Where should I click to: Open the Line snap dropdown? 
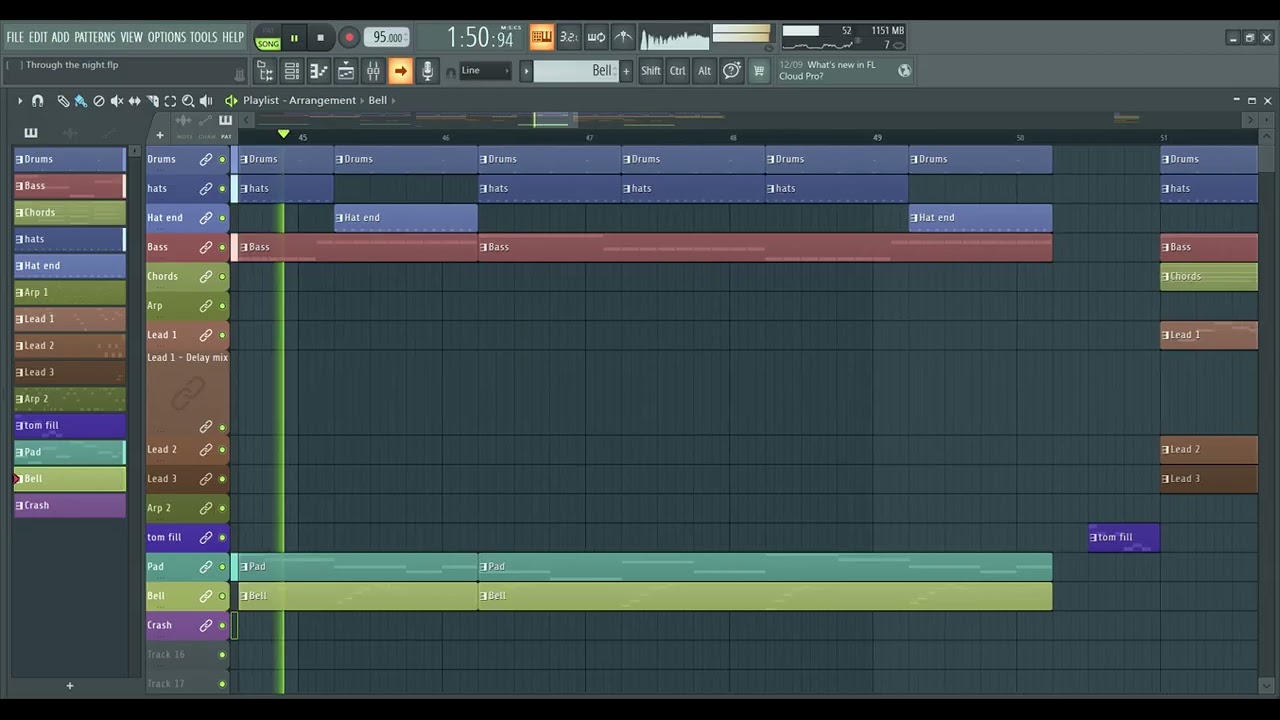point(485,71)
